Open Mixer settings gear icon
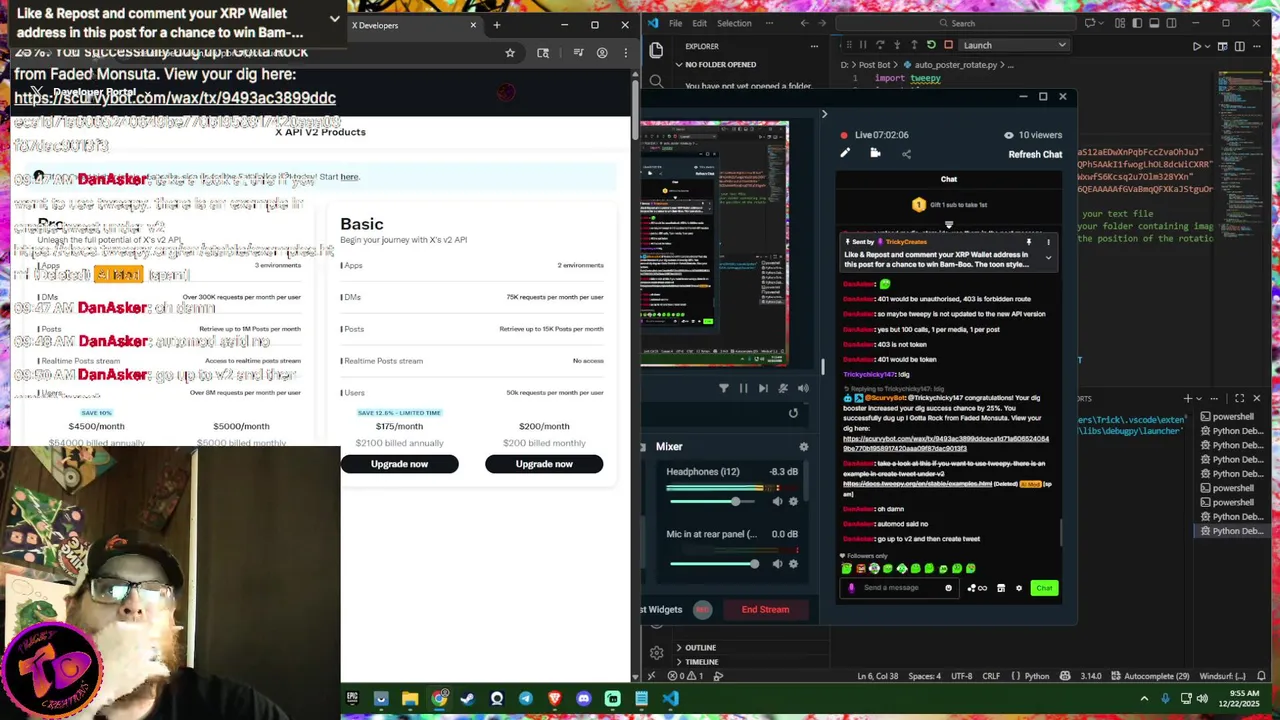 tap(803, 447)
